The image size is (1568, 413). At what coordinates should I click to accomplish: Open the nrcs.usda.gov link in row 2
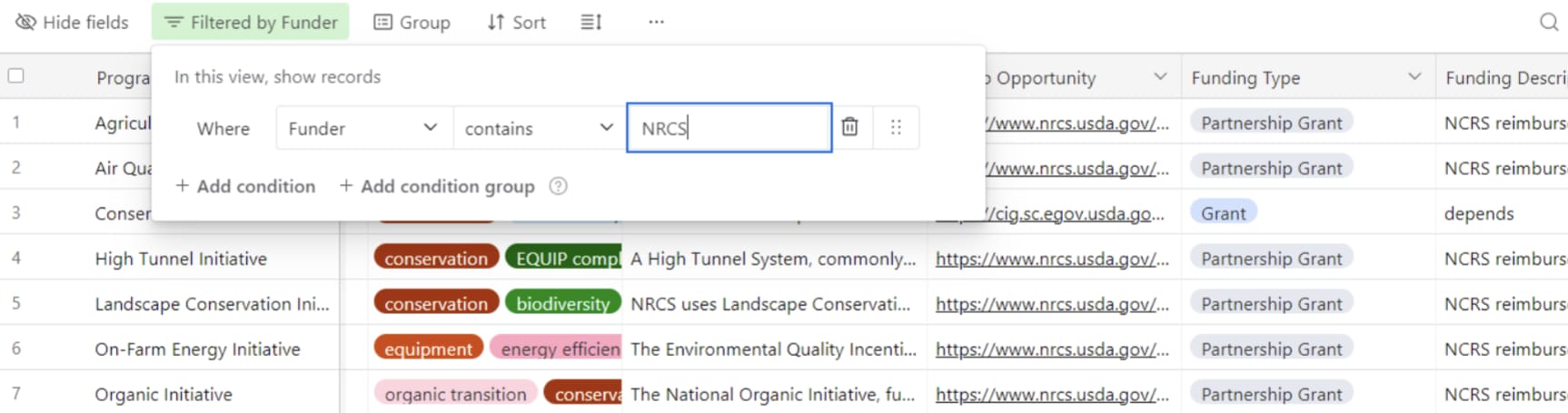click(x=1077, y=169)
